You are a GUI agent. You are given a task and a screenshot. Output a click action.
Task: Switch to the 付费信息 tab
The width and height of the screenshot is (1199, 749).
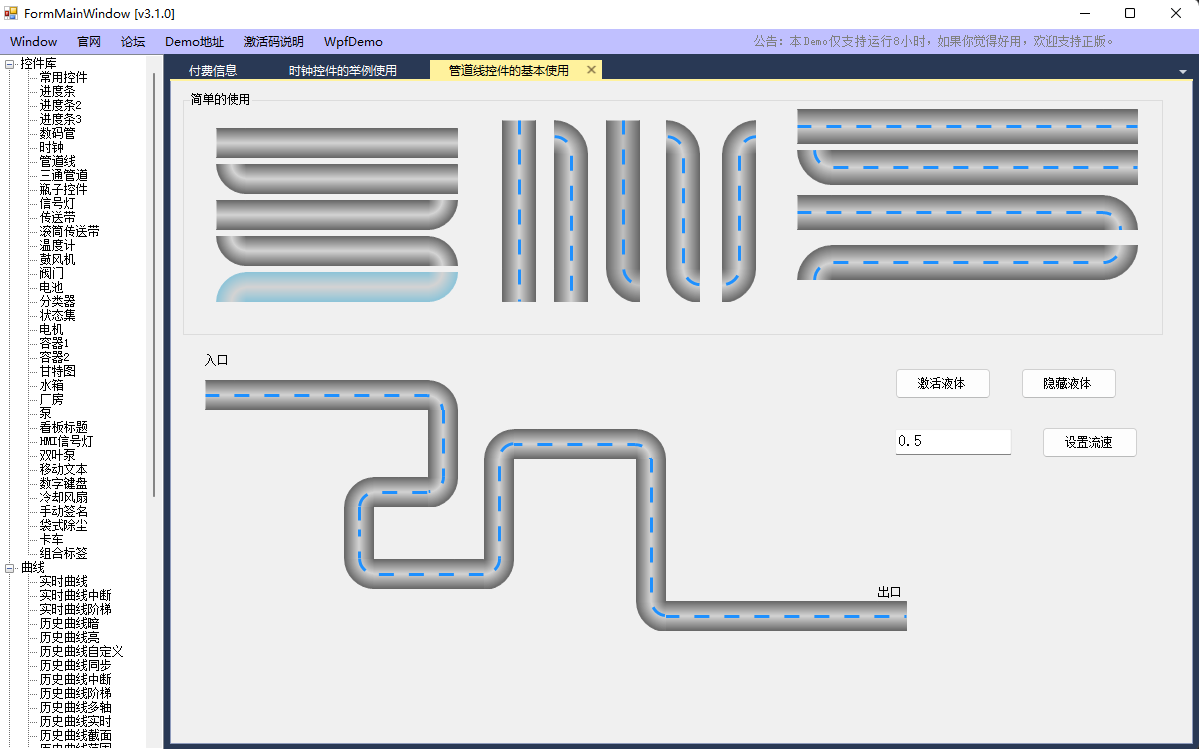212,71
